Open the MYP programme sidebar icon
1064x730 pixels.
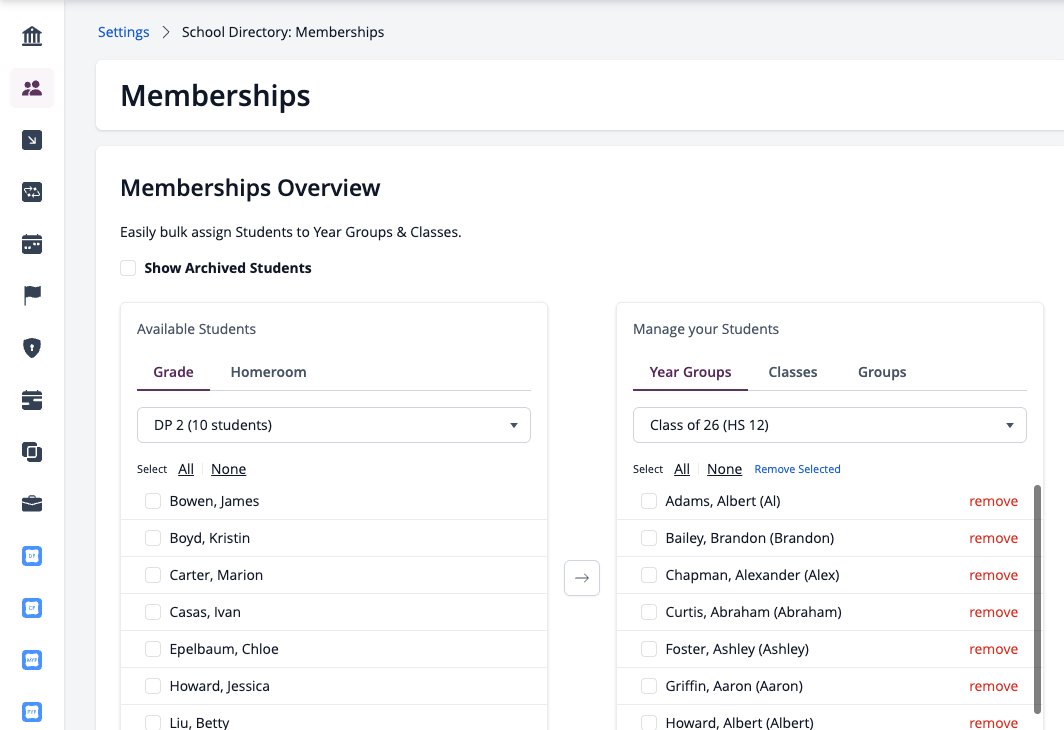tap(32, 660)
